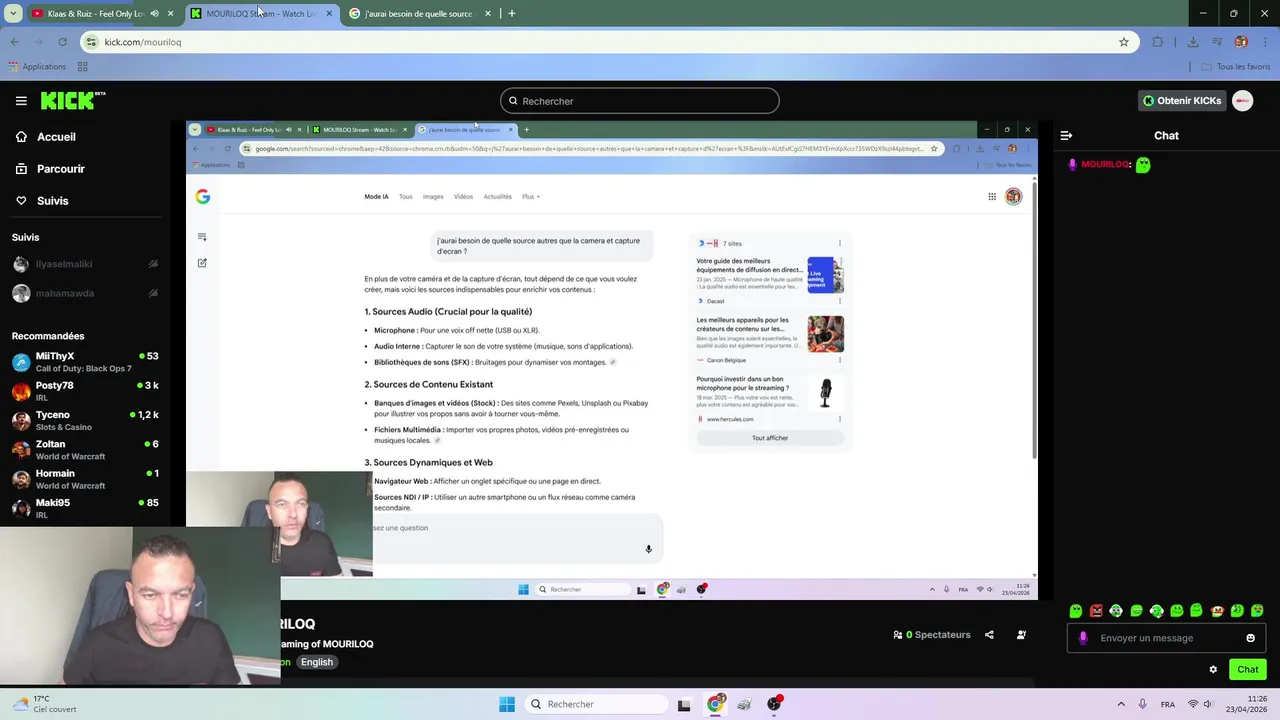This screenshot has width=1280, height=720.
Task: Switch to Klaas & Ruiz YouTube tab
Action: [x=95, y=14]
